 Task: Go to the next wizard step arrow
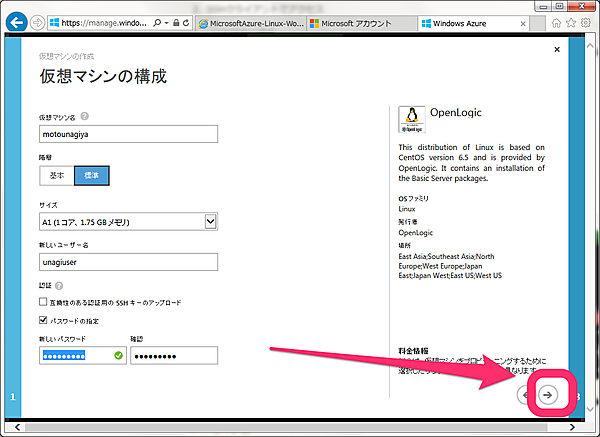tap(548, 395)
